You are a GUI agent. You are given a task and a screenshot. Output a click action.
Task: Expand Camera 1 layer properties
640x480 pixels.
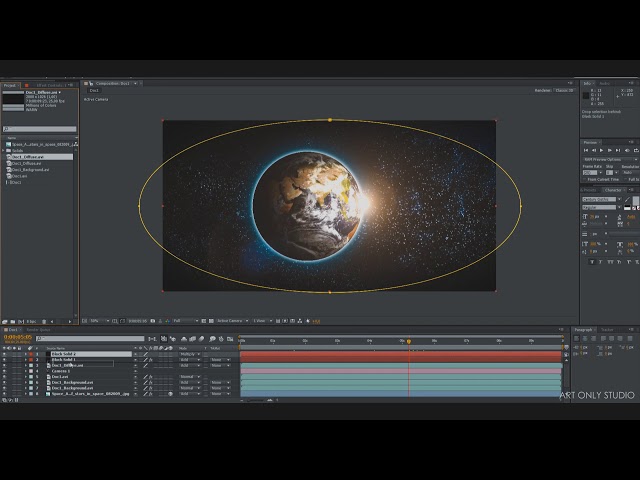click(26, 371)
